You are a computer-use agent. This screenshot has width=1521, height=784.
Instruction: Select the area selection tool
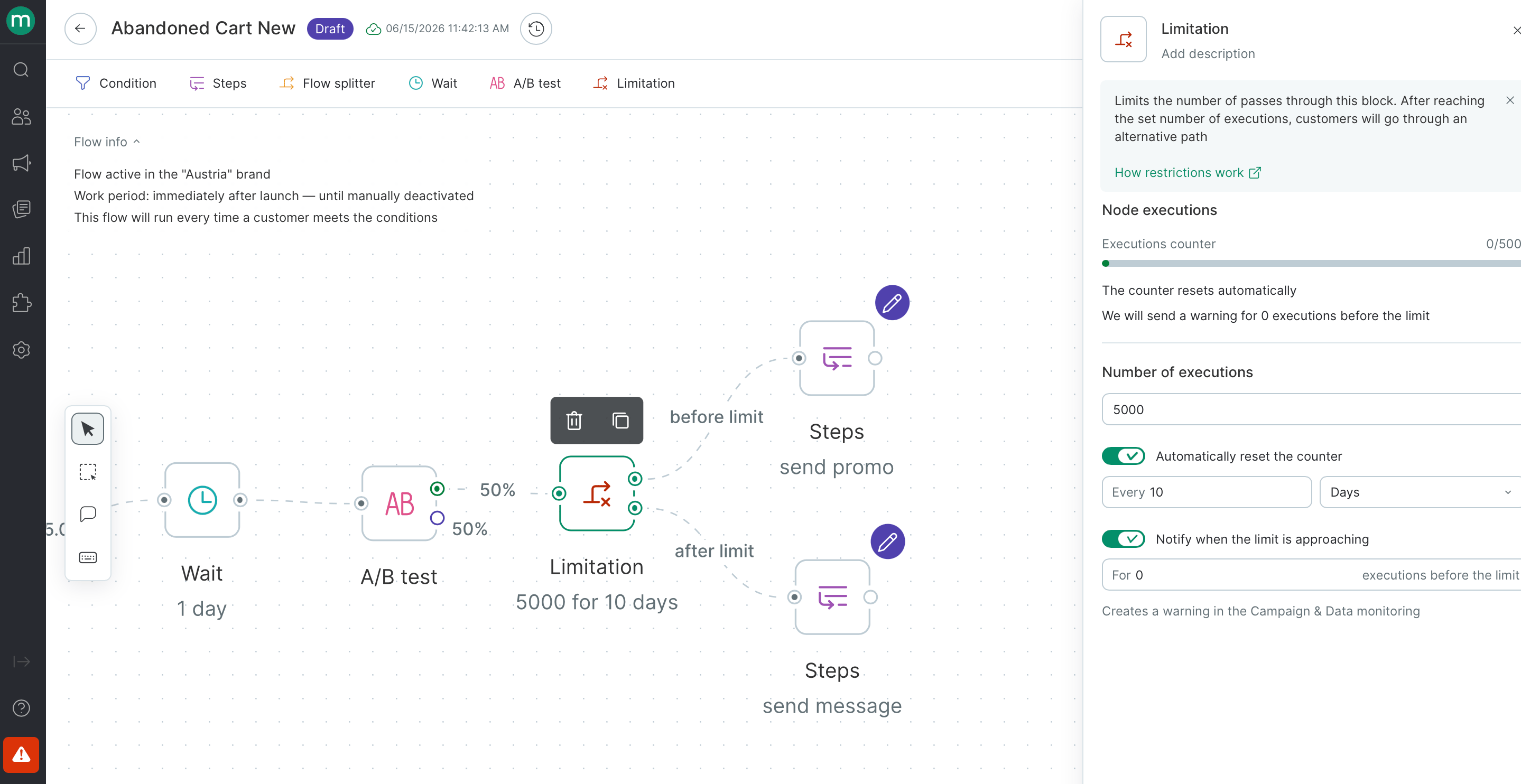point(87,472)
